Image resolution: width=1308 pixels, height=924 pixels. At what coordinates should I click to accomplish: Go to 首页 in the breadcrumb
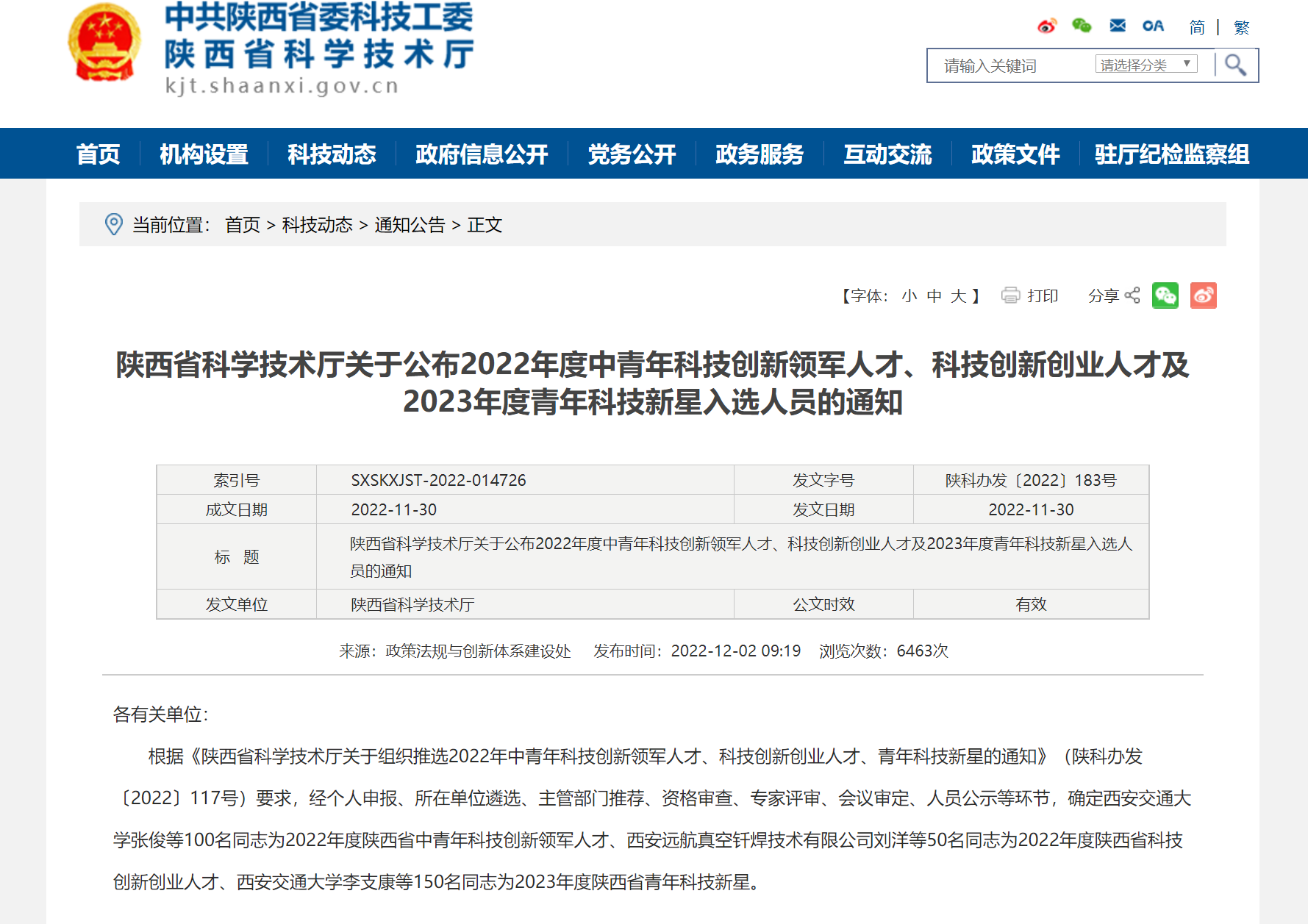243,224
